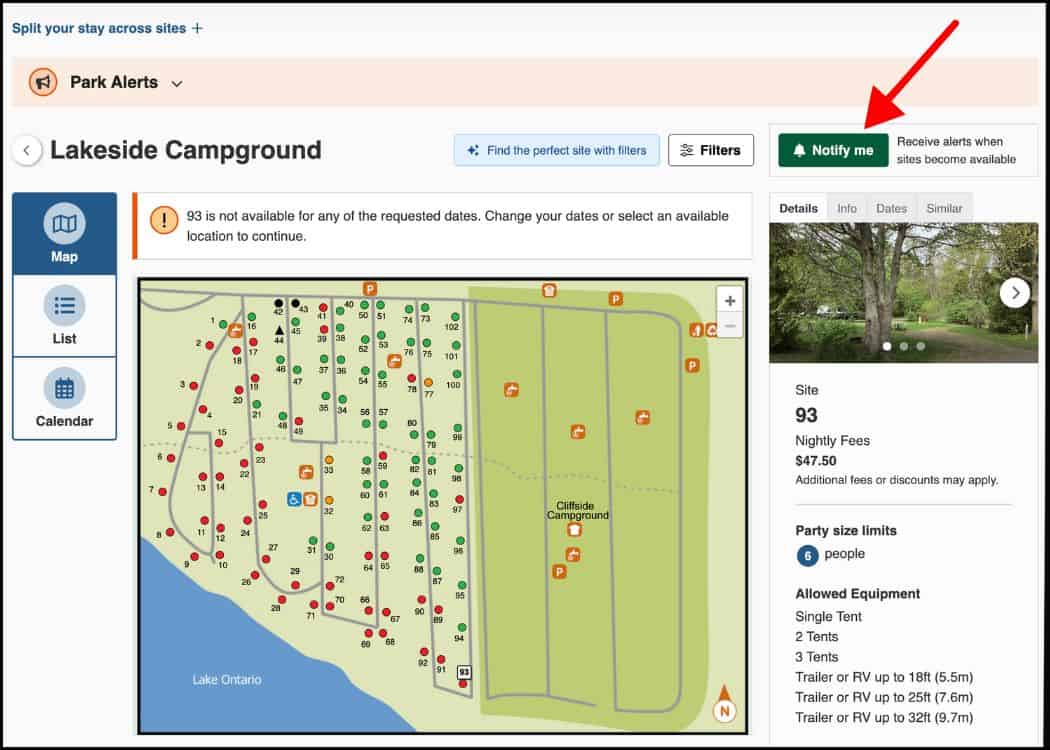Viewport: 1050px width, 750px height.
Task: Click Find the perfect site with filters
Action: [556, 150]
